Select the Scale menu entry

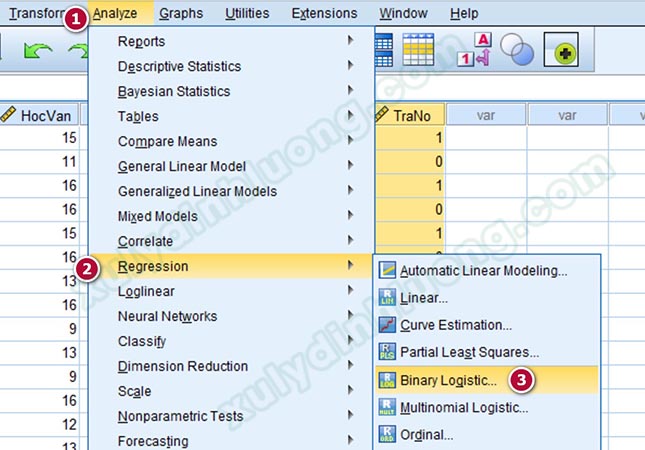point(231,391)
